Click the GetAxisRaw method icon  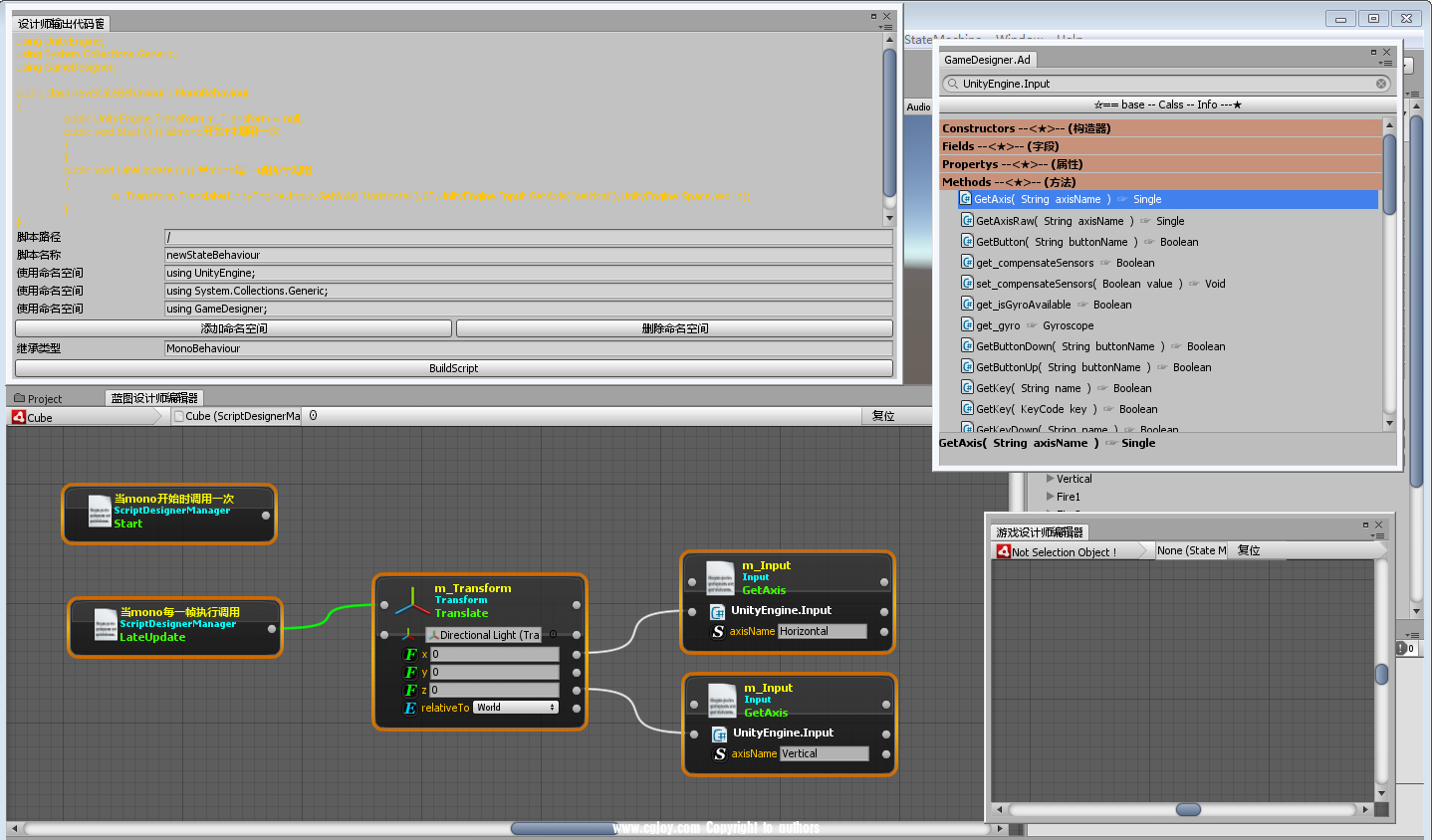(968, 221)
